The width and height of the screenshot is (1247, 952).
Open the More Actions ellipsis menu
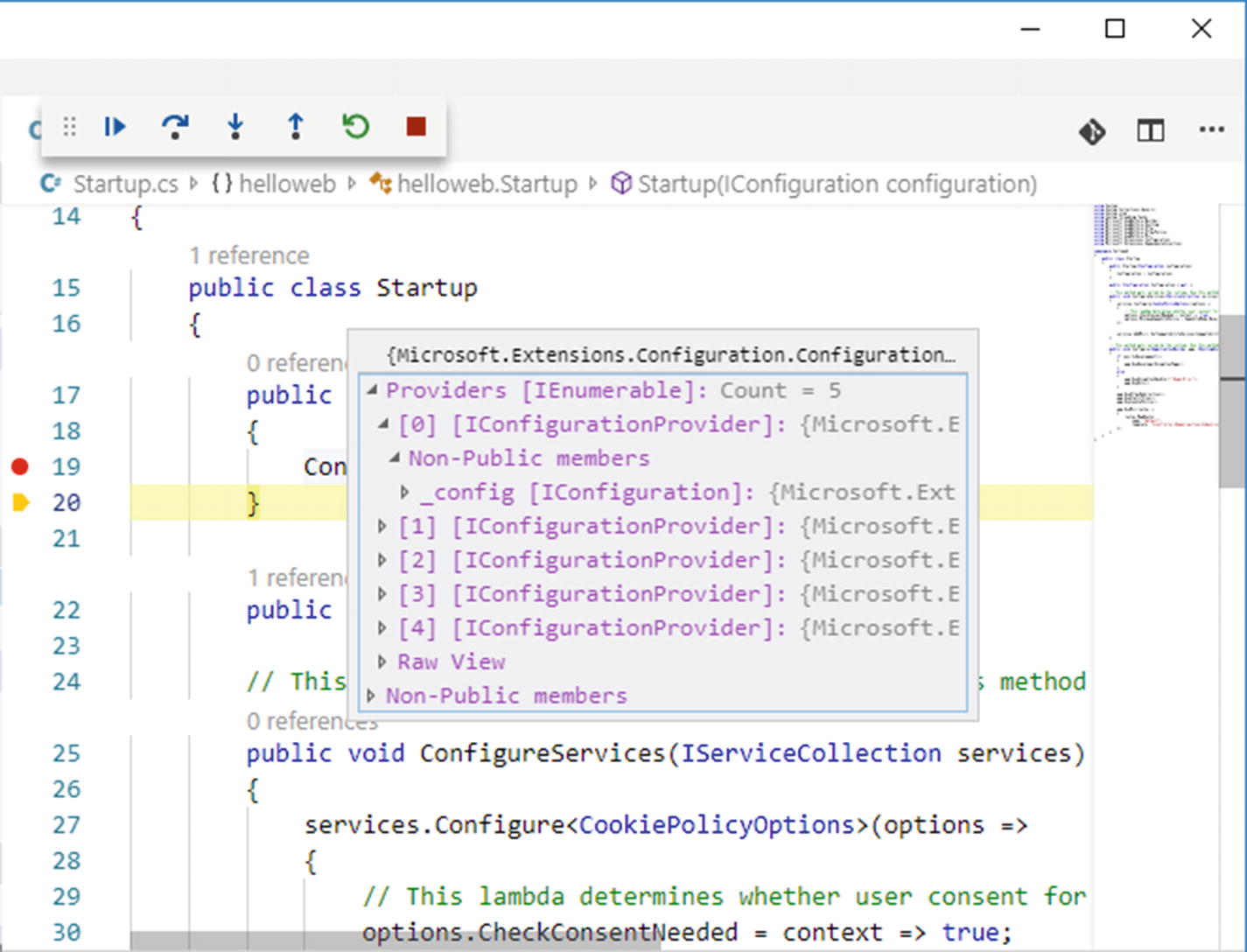[x=1211, y=130]
